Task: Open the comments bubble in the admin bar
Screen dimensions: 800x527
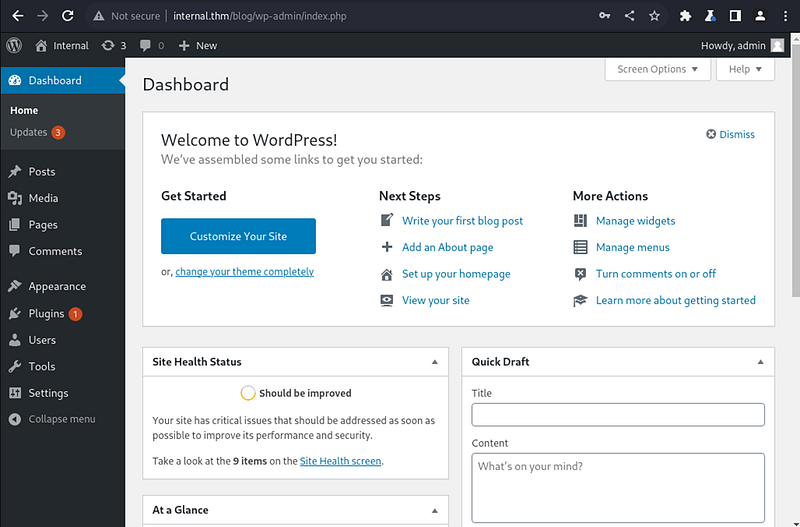Action: pyautogui.click(x=152, y=45)
